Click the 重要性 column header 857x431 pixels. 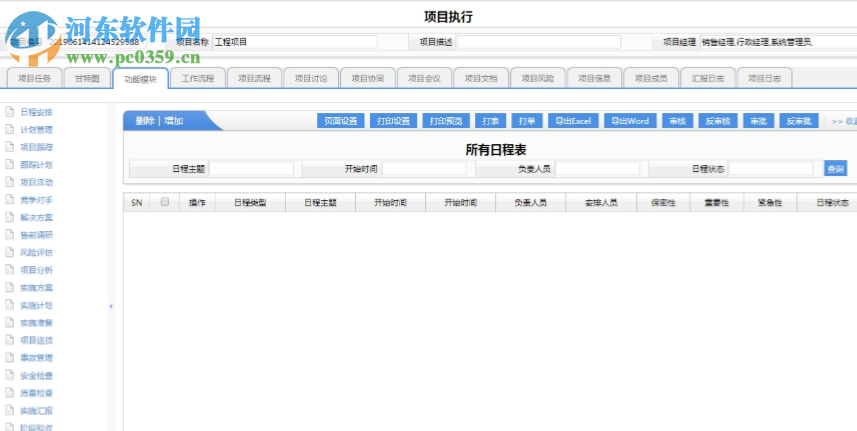pos(717,203)
